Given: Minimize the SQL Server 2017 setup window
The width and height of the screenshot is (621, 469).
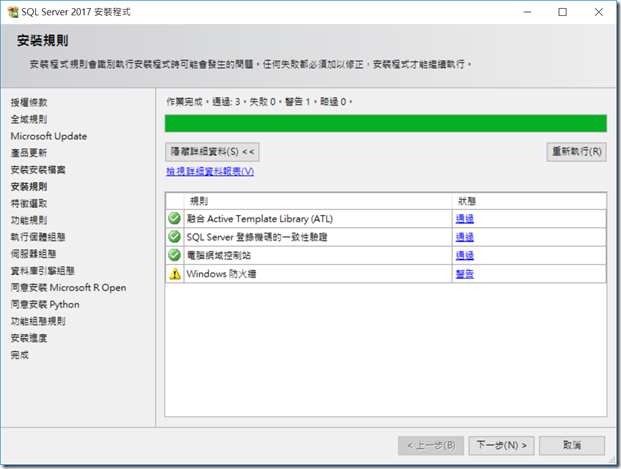Looking at the screenshot, I should point(527,12).
